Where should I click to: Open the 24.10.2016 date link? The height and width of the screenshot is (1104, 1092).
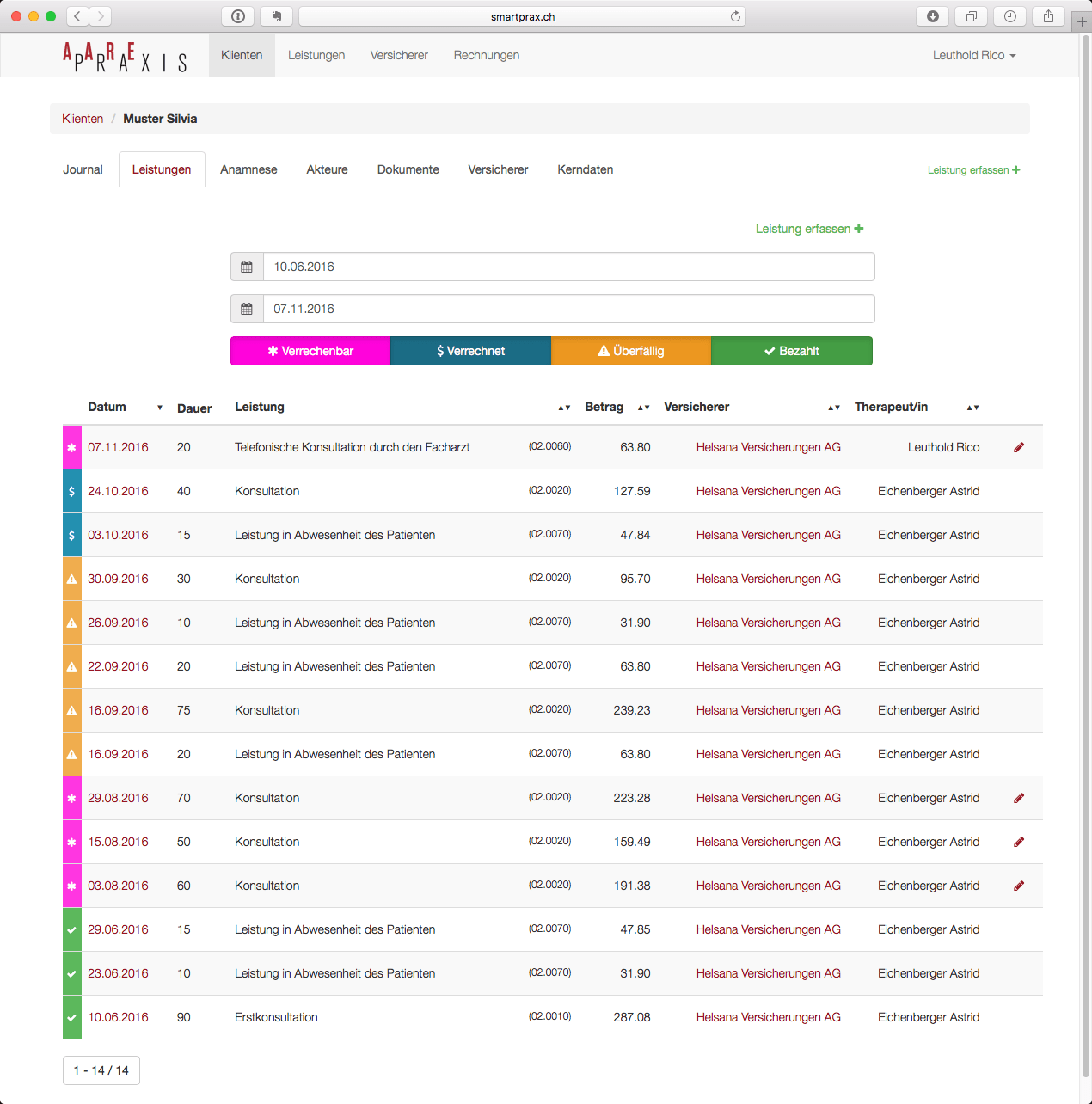pos(118,491)
